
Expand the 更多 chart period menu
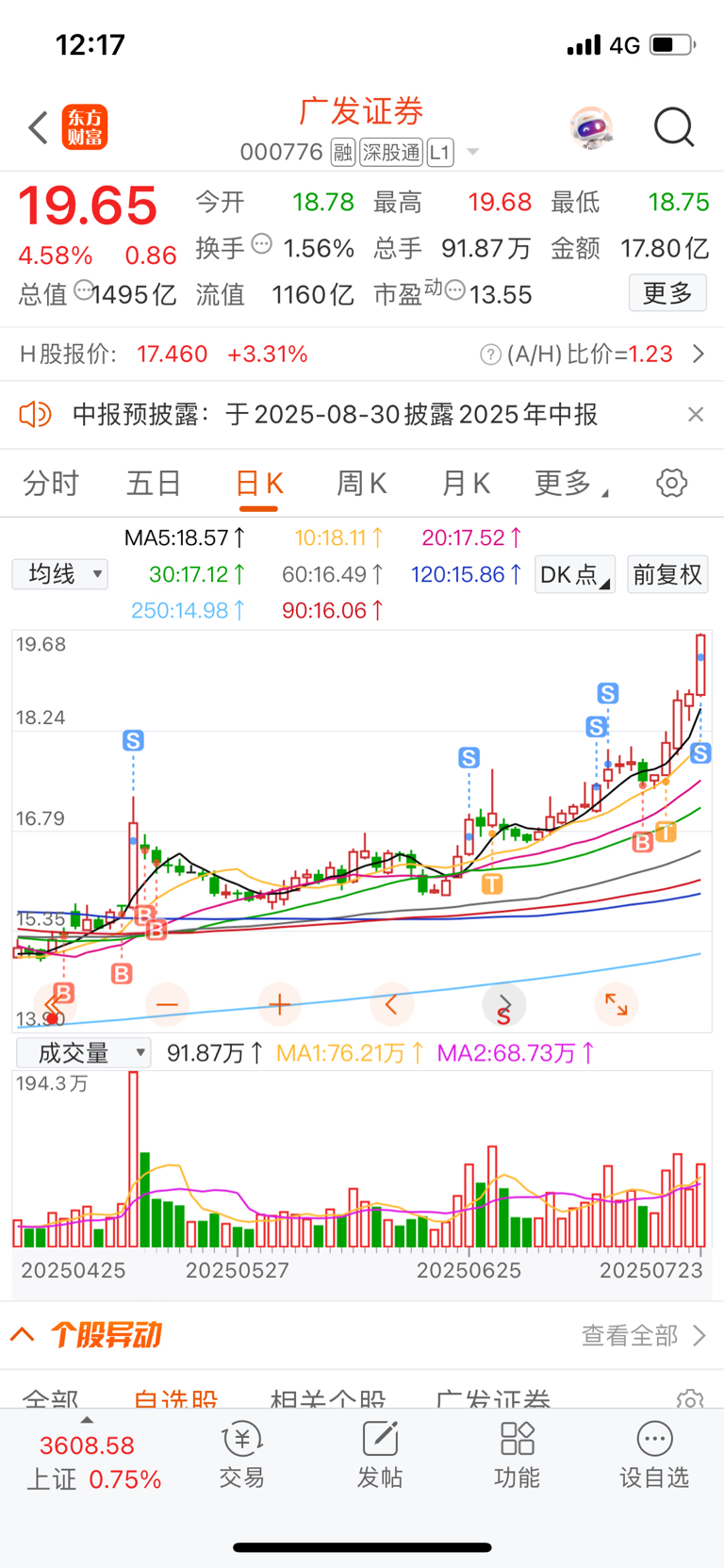tap(571, 484)
